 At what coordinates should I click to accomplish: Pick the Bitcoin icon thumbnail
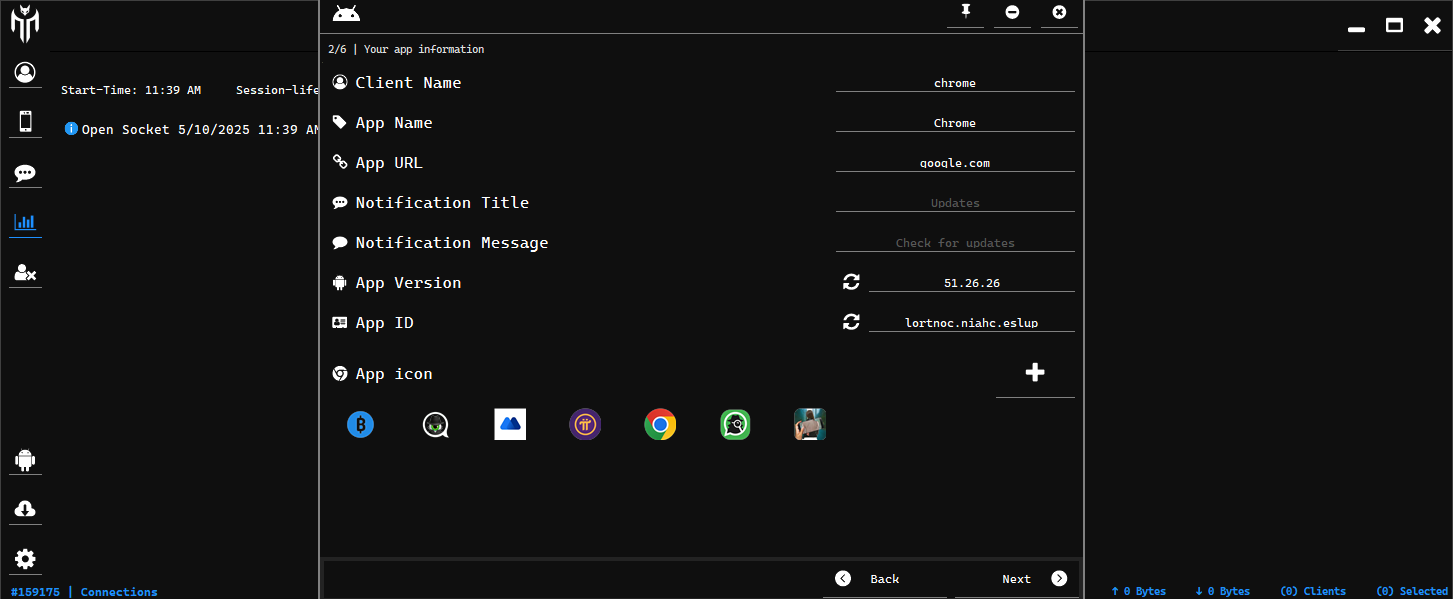point(360,425)
